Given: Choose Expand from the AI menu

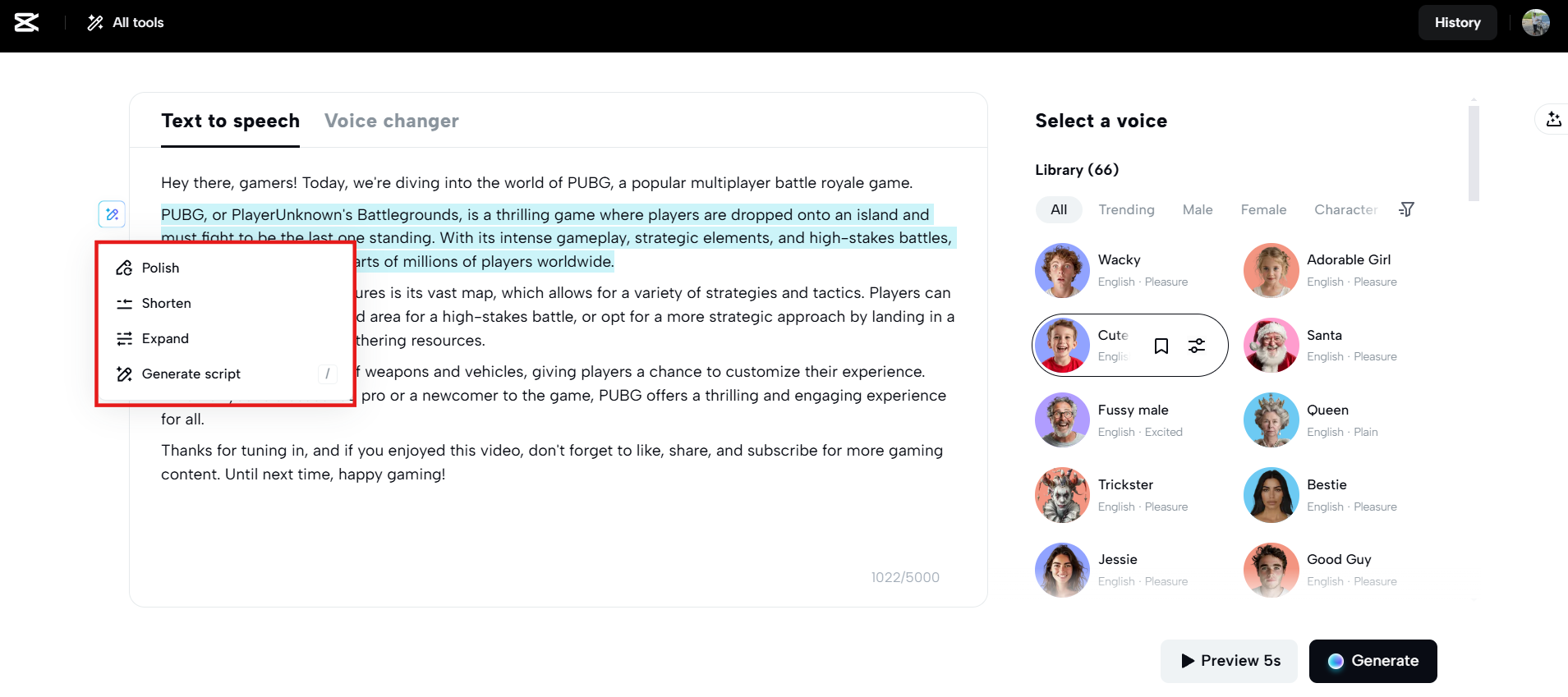Looking at the screenshot, I should [165, 338].
